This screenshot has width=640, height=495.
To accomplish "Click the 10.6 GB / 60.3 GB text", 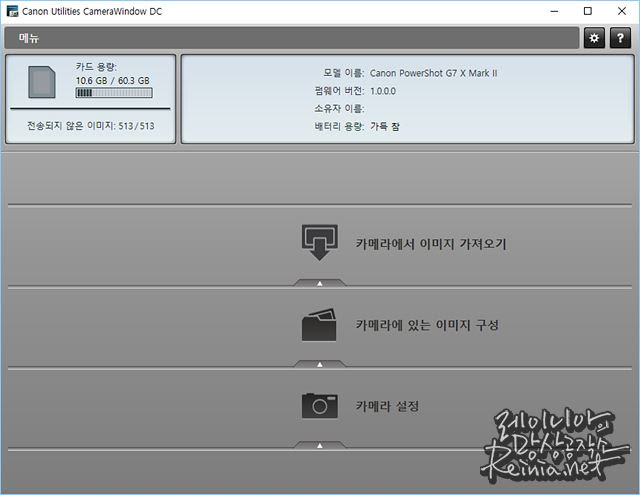I will coord(113,80).
